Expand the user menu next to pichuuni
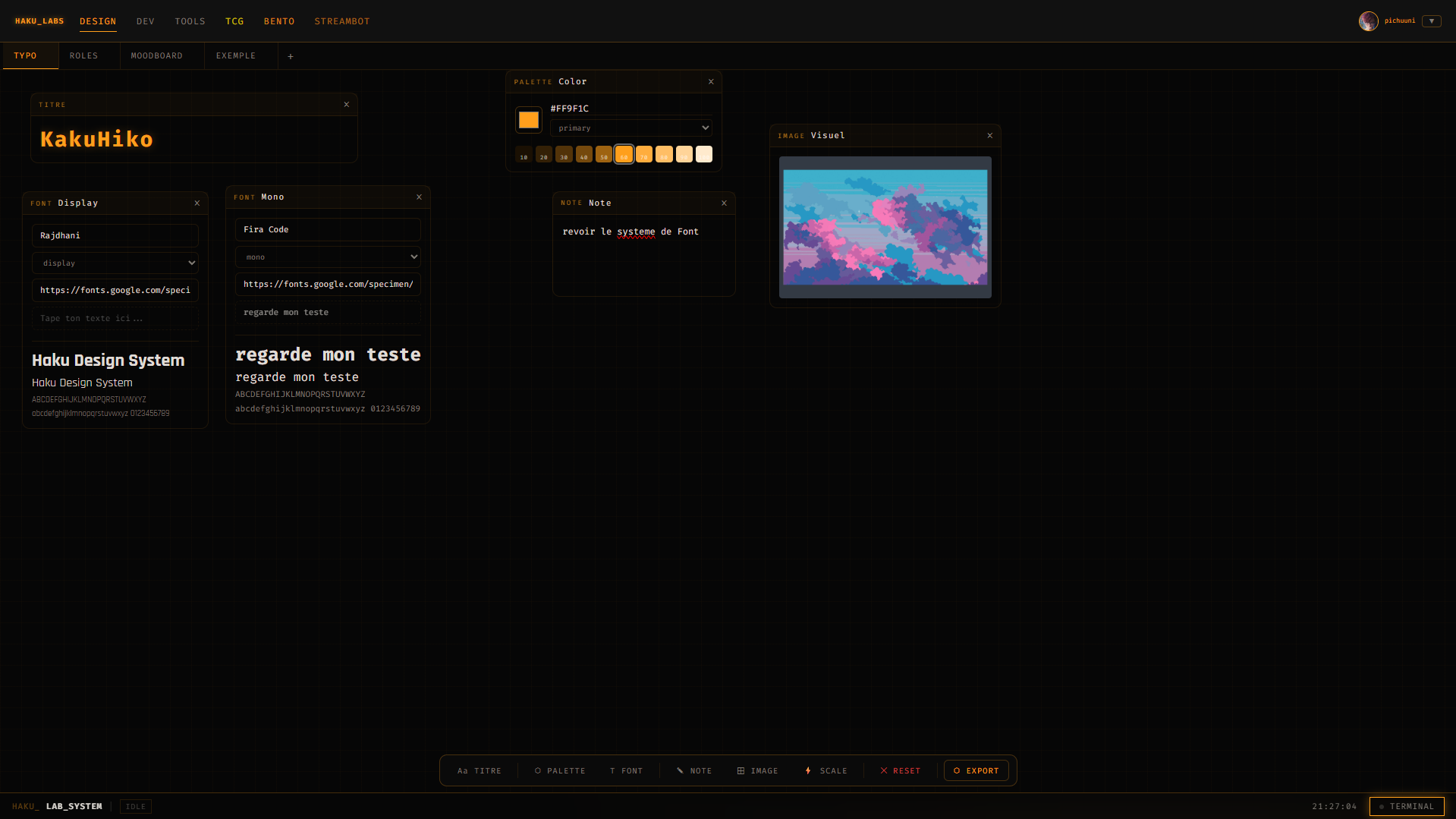The image size is (1456, 819). [x=1432, y=20]
